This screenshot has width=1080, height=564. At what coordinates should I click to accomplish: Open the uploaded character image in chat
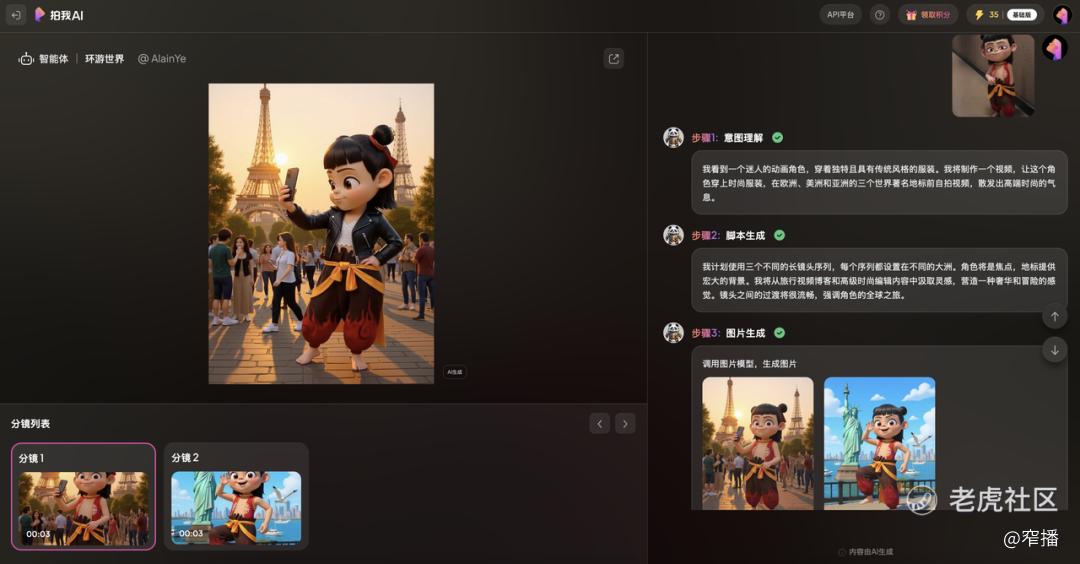(993, 76)
